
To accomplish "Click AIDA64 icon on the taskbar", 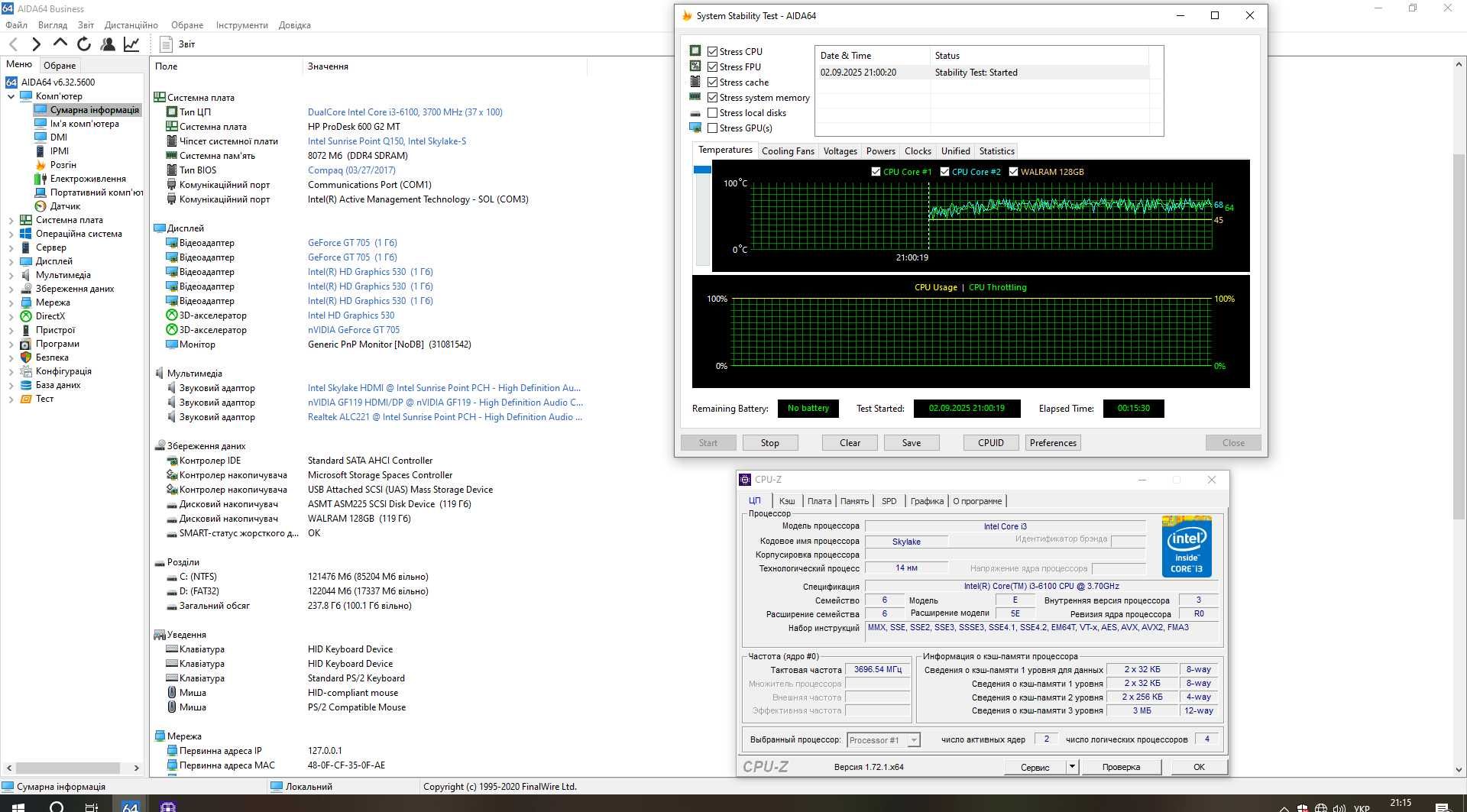I will tap(131, 807).
